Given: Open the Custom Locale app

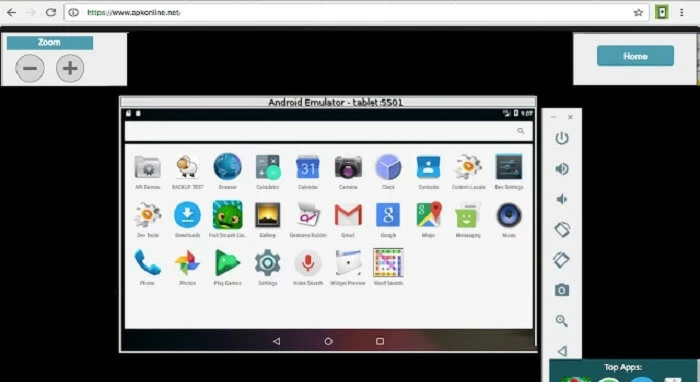Looking at the screenshot, I should 468,167.
